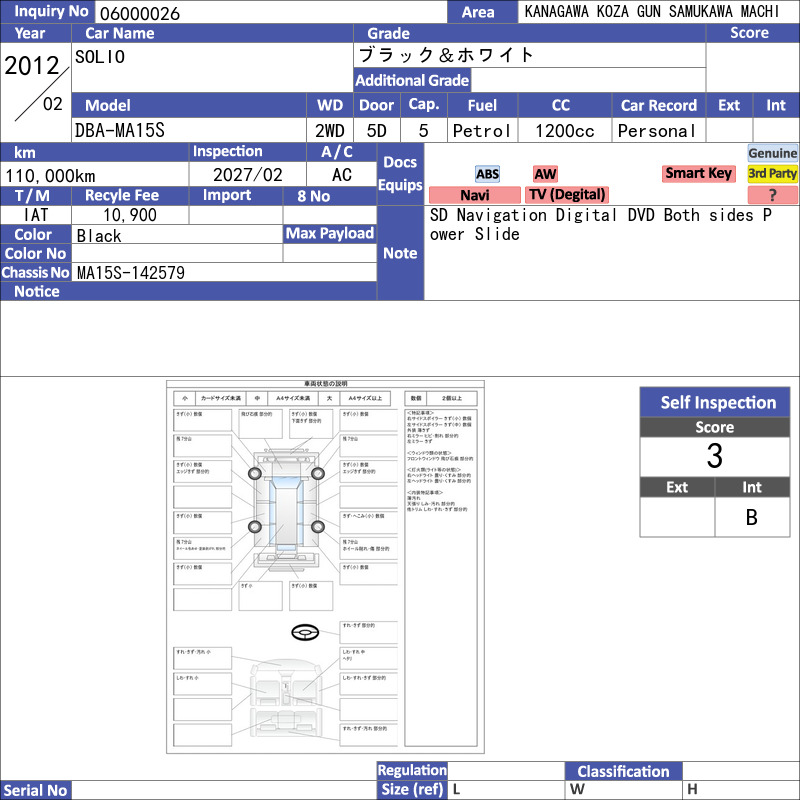Image resolution: width=800 pixels, height=800 pixels.
Task: Select chassis number MA15S-142579
Action: 131,272
